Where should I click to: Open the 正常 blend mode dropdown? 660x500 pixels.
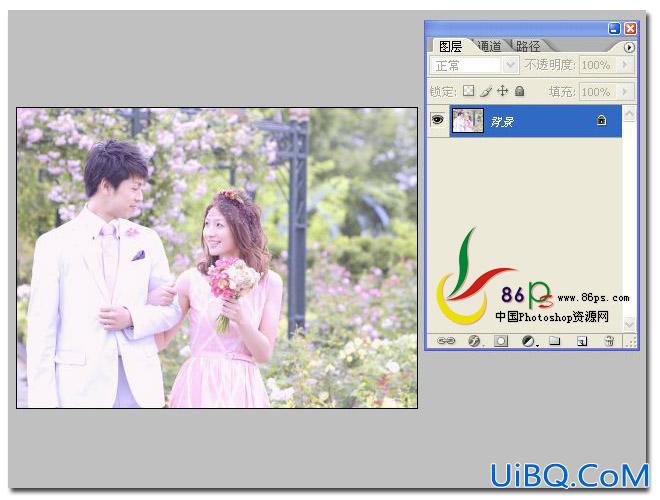click(474, 65)
